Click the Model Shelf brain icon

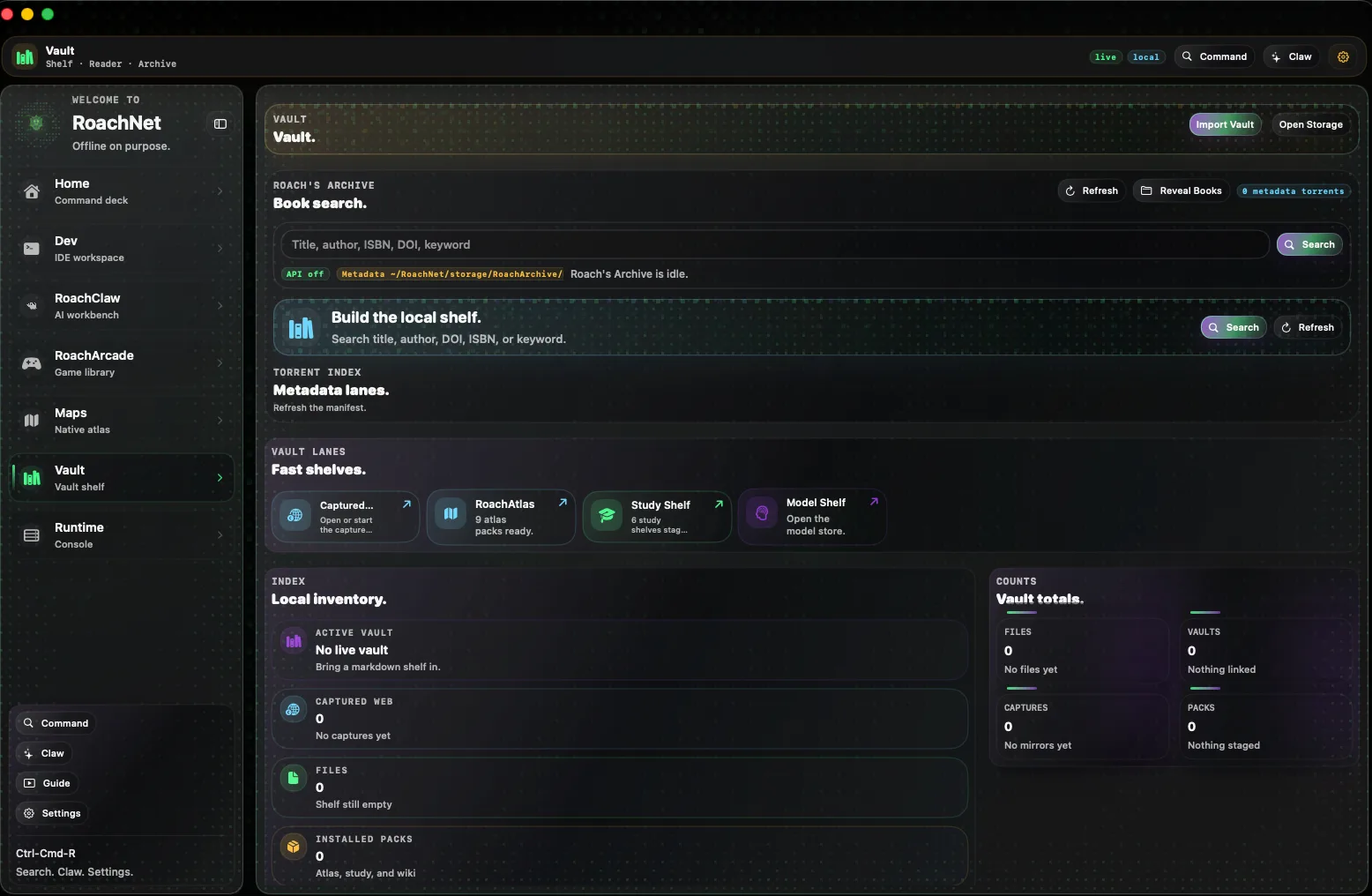(x=762, y=512)
